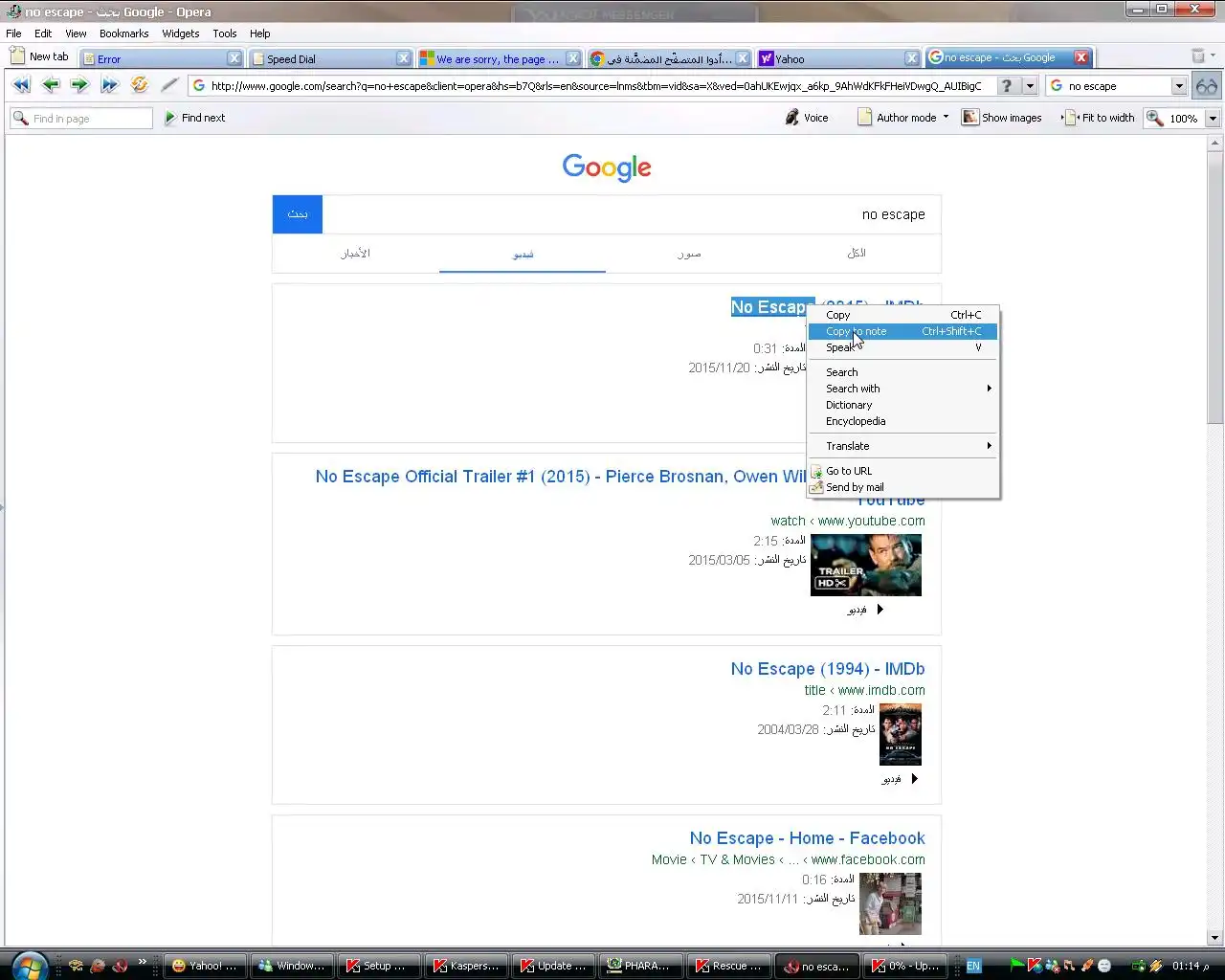Click the Rewind navigation icon

[x=21, y=85]
